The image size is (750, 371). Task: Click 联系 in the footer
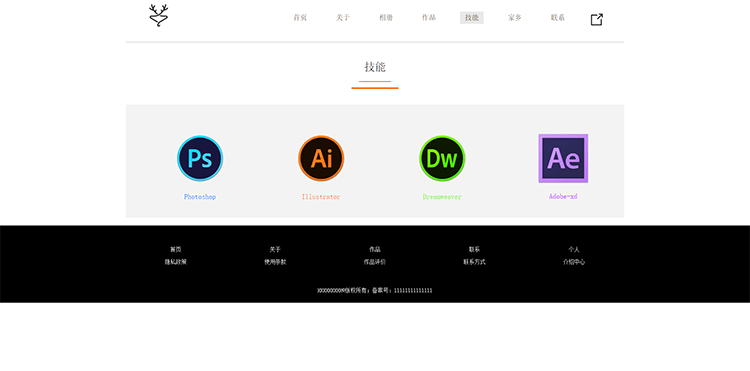(x=474, y=250)
